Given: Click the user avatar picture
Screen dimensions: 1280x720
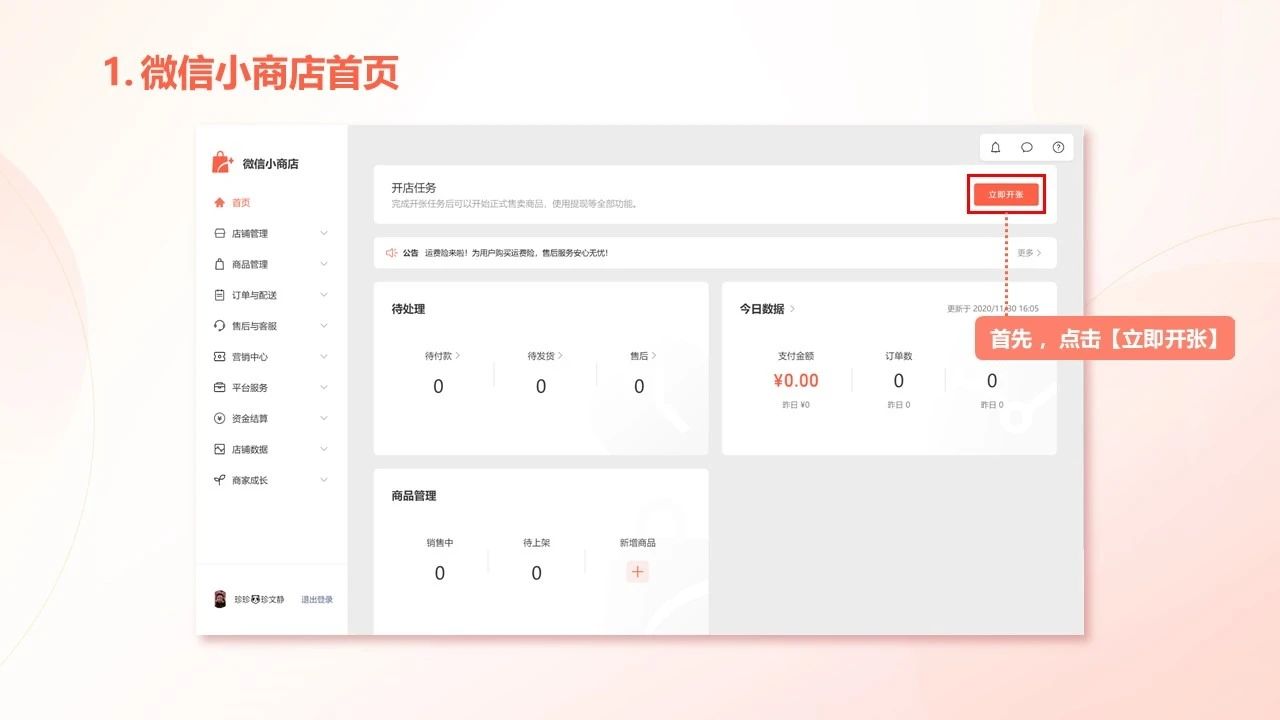Looking at the screenshot, I should (x=220, y=599).
